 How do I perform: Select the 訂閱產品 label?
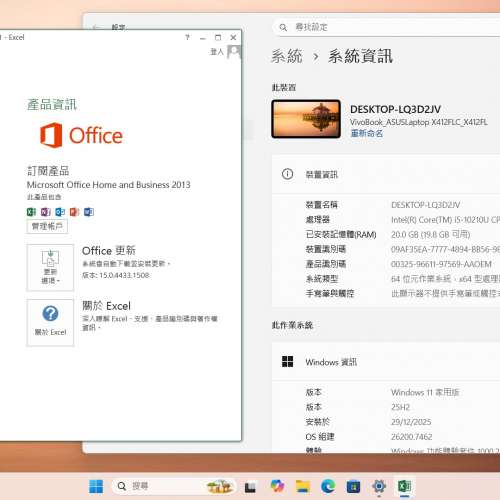coord(48,171)
